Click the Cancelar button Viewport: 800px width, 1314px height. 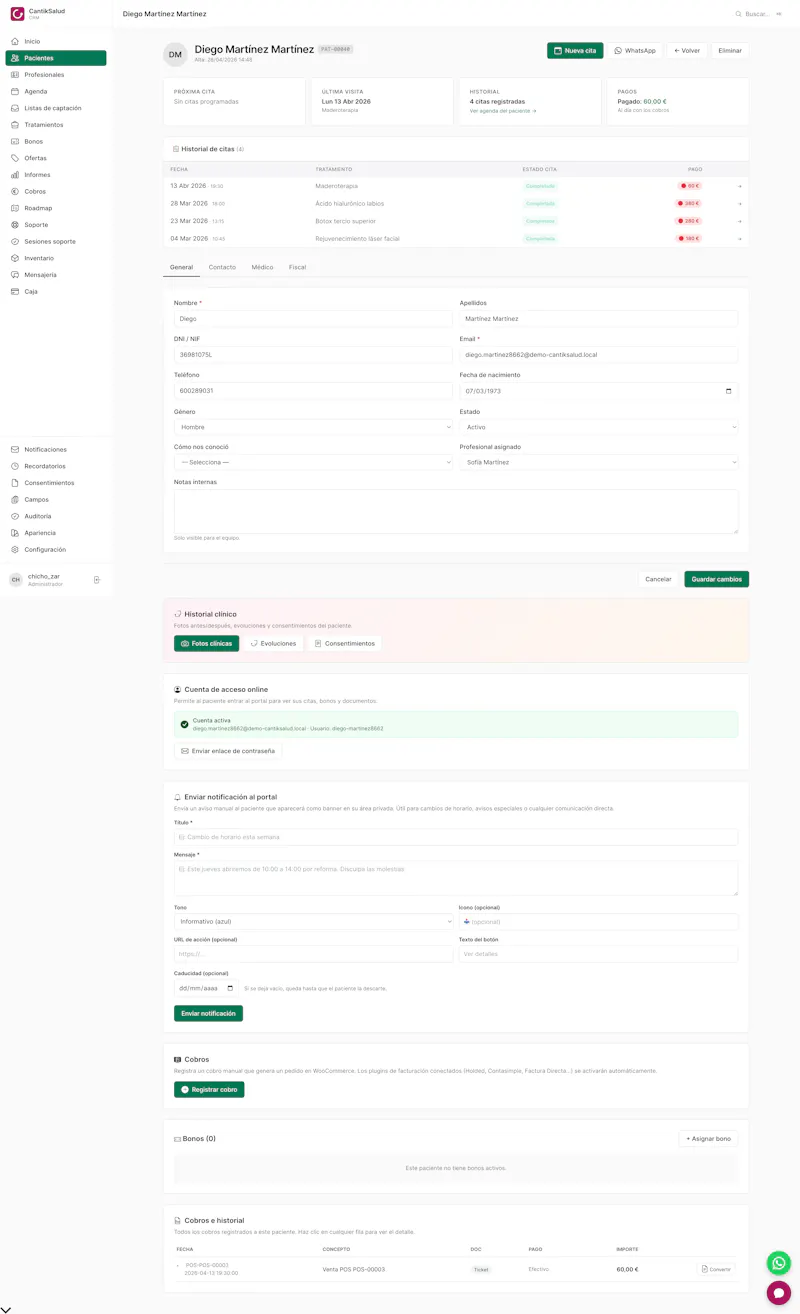[x=658, y=579]
